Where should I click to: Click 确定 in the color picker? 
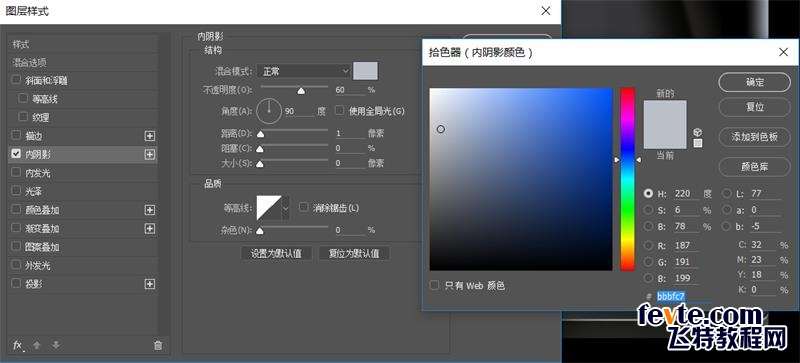[x=755, y=82]
